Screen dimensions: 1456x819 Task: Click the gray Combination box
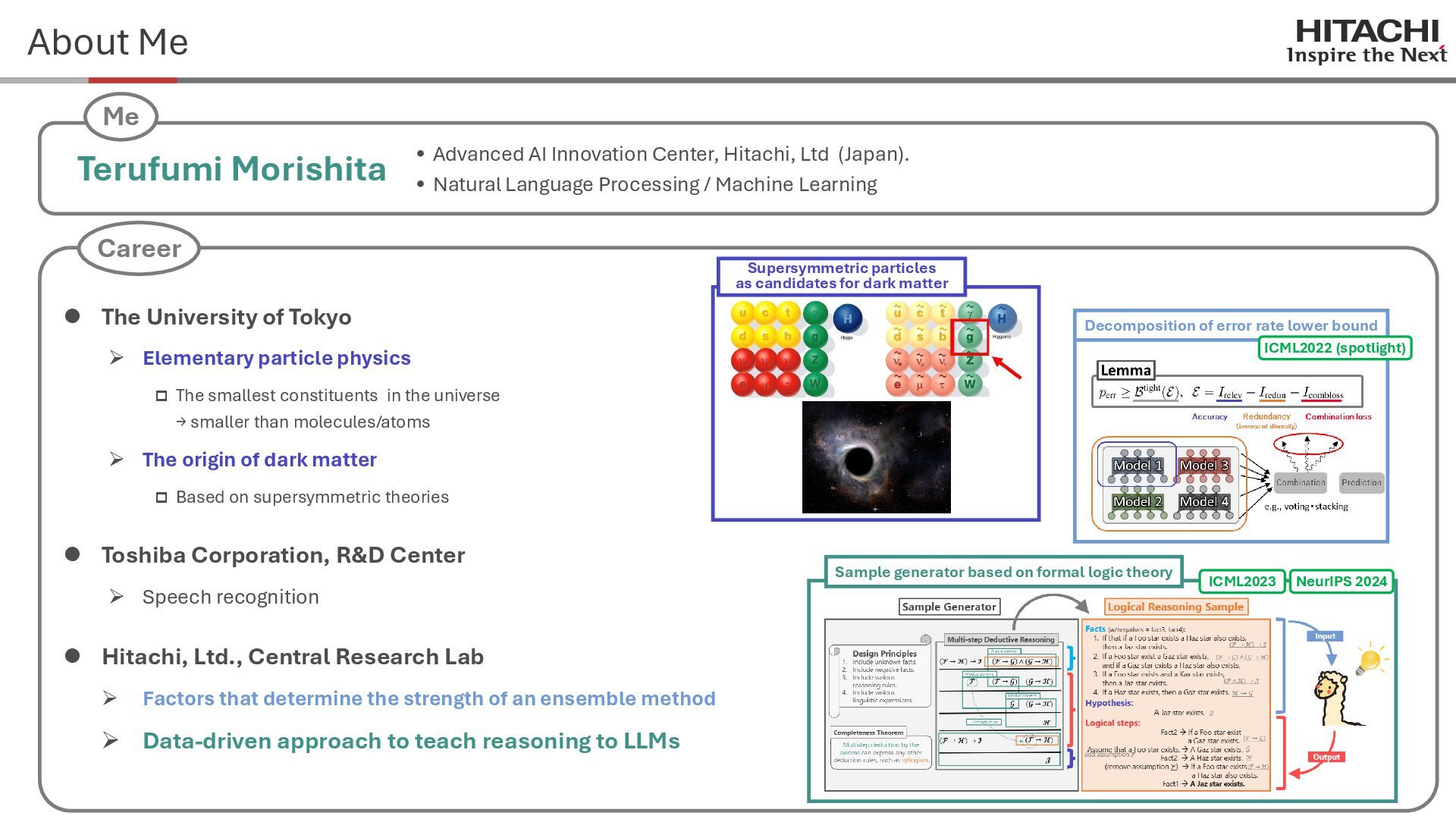(x=1300, y=482)
